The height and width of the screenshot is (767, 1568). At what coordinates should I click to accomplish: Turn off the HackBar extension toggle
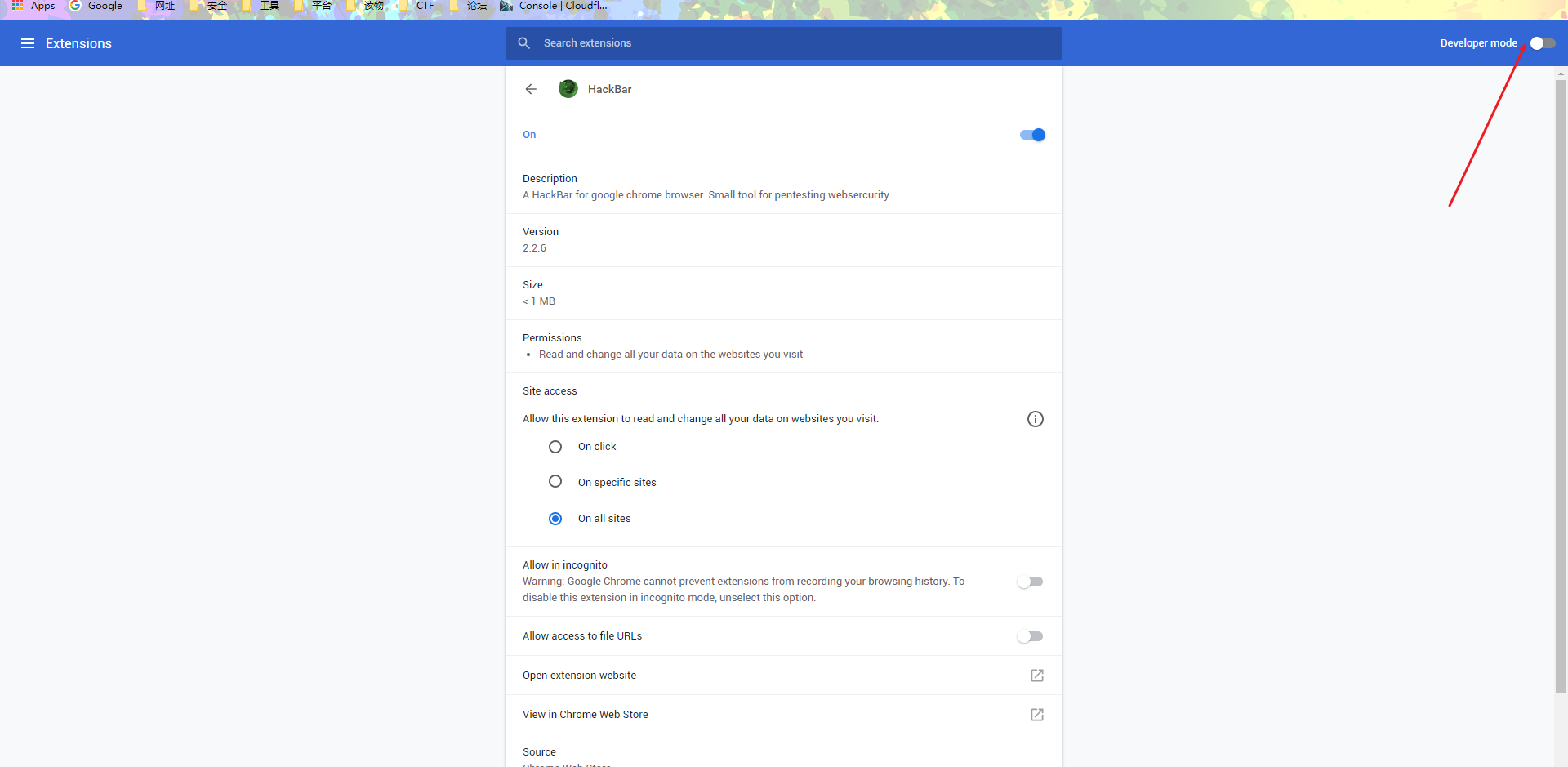coord(1032,135)
